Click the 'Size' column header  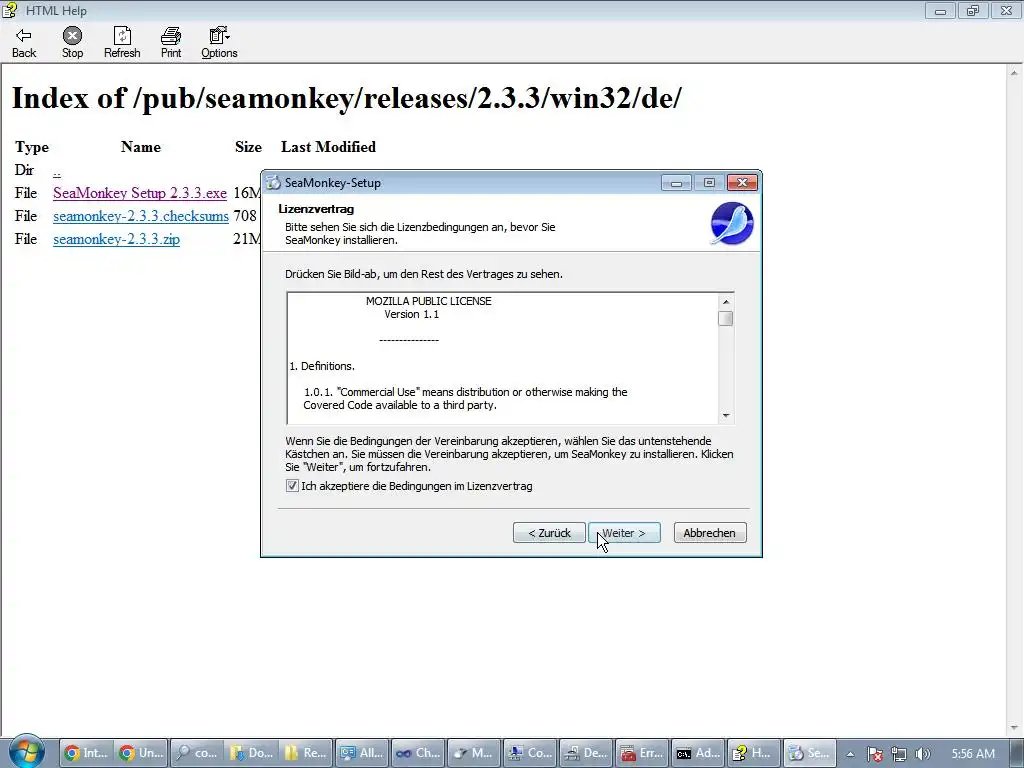point(248,147)
